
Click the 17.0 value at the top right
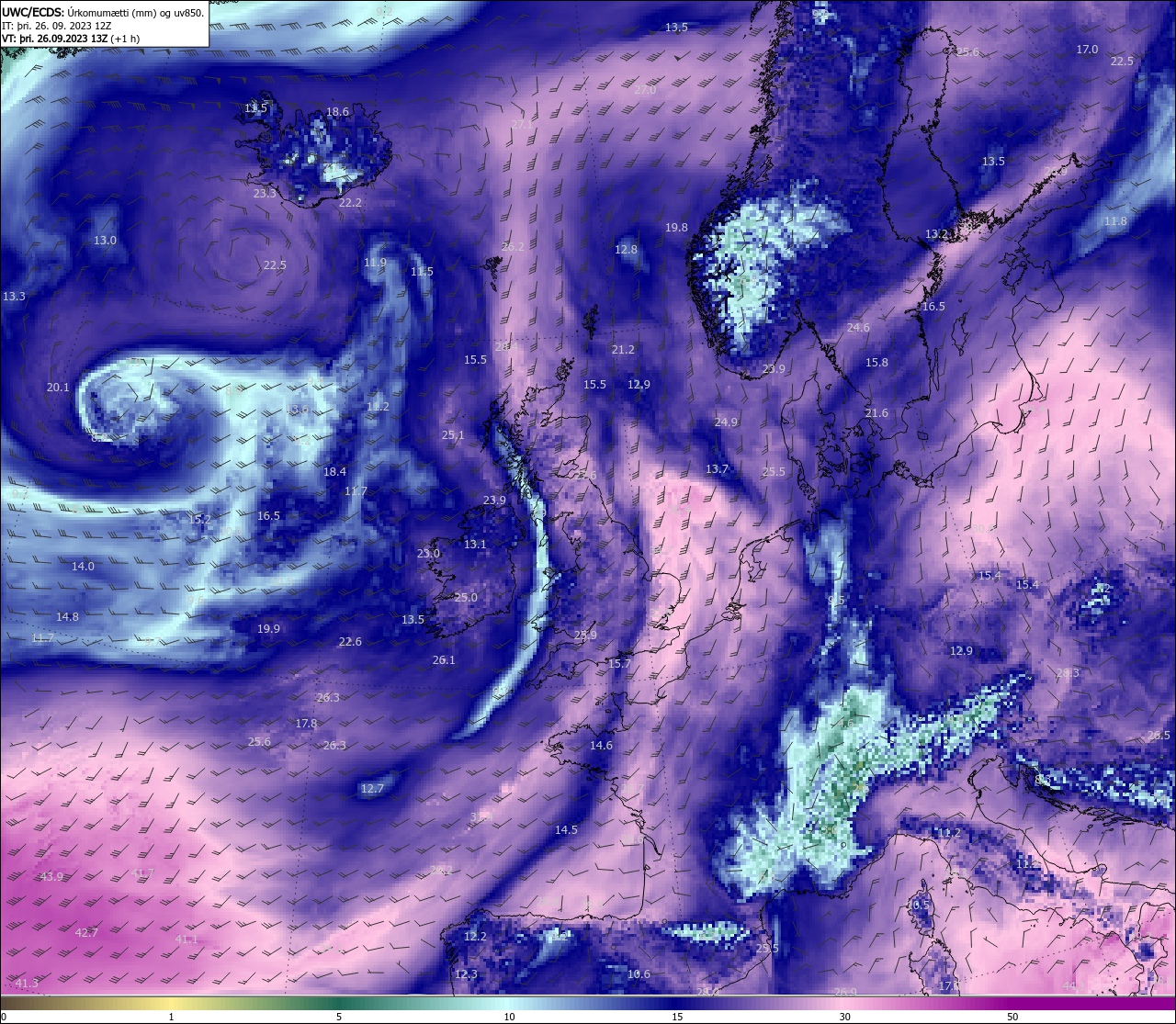(1087, 49)
